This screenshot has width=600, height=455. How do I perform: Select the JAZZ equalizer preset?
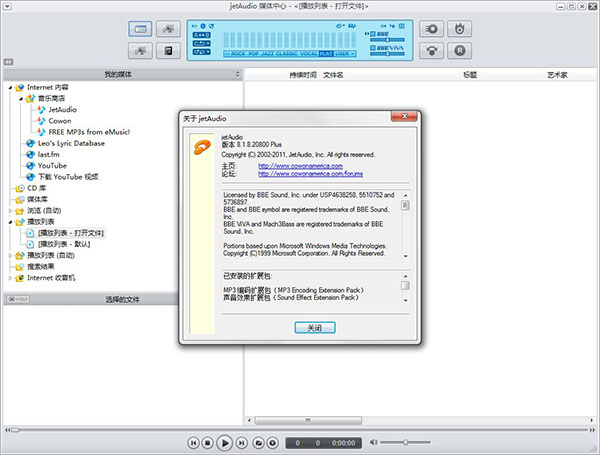point(269,54)
